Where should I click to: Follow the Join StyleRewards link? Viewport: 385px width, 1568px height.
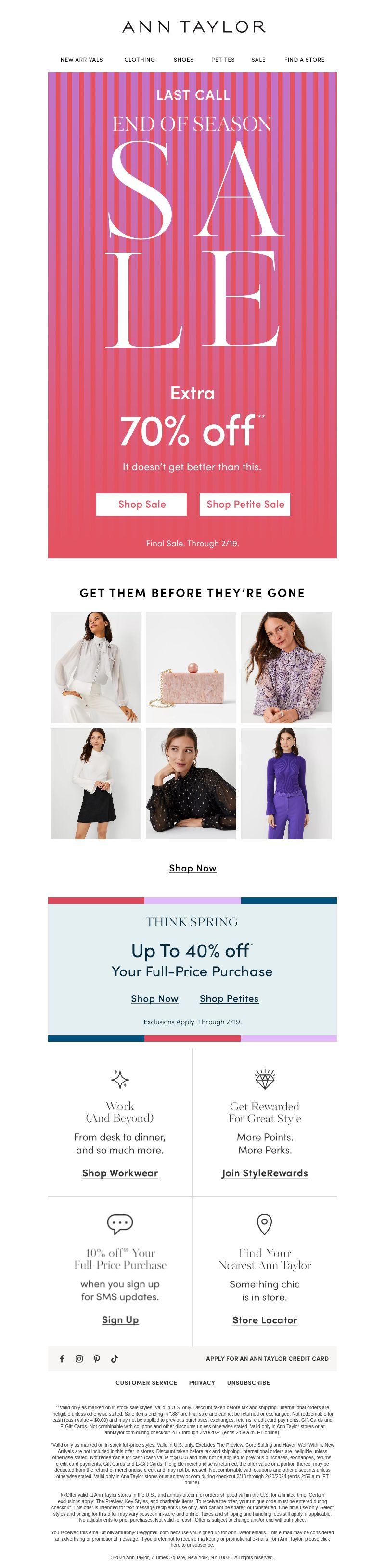(x=265, y=1173)
